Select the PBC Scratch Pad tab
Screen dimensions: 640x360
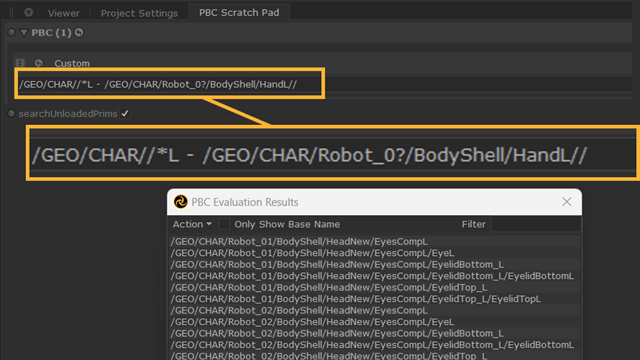[x=239, y=12]
